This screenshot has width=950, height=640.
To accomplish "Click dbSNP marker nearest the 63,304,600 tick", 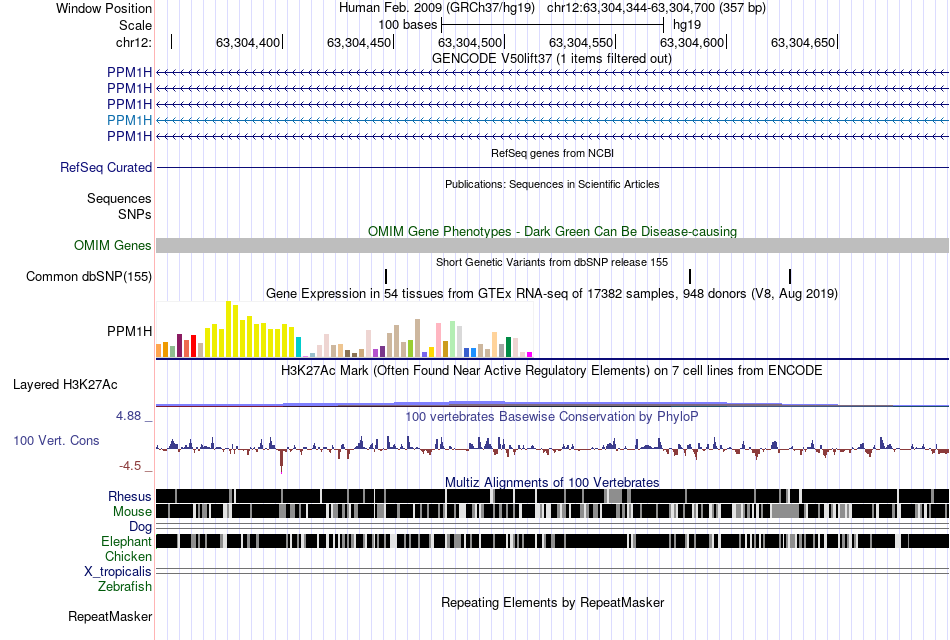I will click(690, 276).
